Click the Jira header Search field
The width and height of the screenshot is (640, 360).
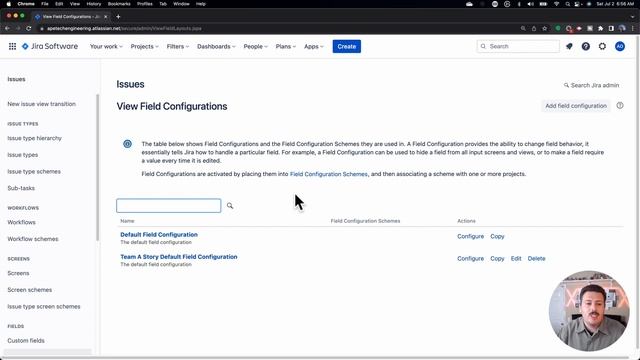pyautogui.click(x=518, y=47)
